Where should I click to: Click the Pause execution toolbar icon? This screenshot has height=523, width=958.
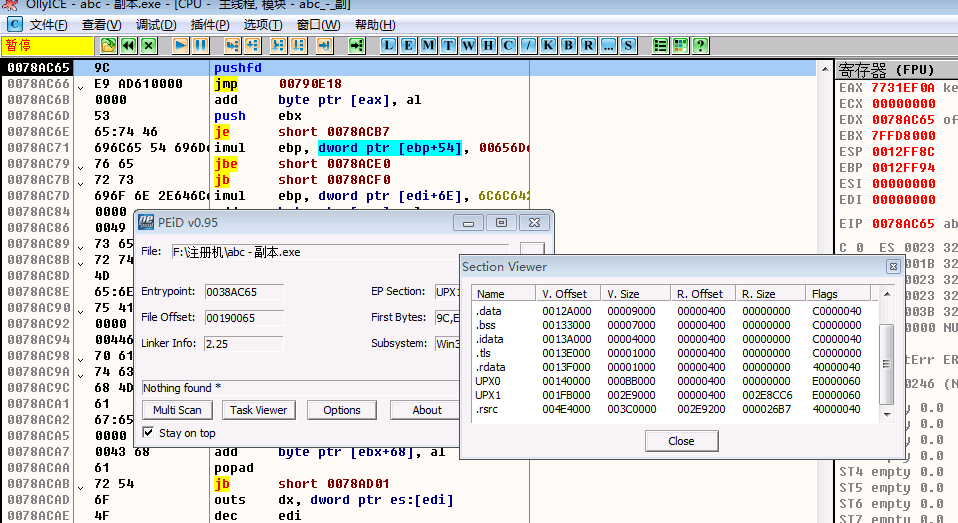click(x=200, y=46)
